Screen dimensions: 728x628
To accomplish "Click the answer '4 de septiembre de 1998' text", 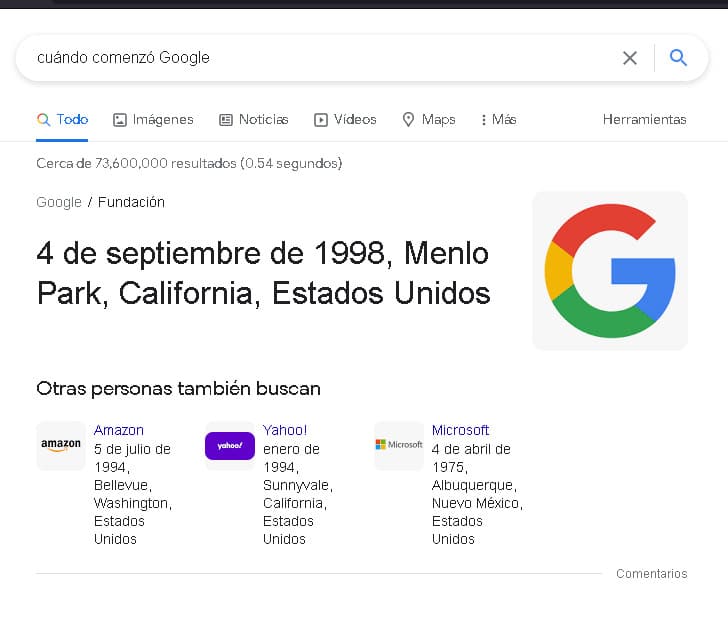I will click(210, 253).
